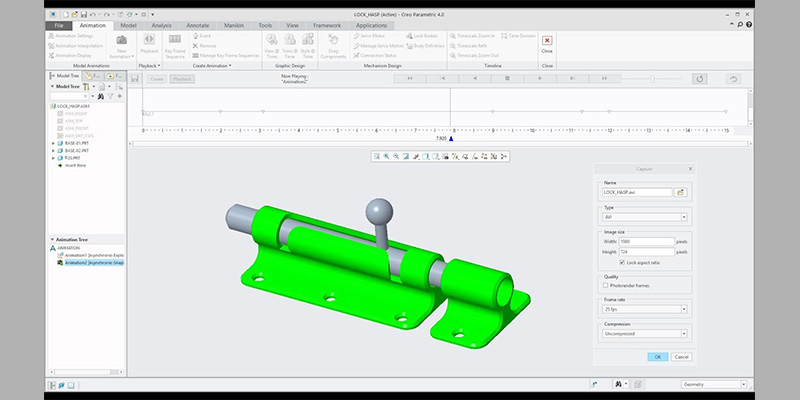Viewport: 800px width, 400px height.
Task: Open the Playback group dropdown
Action: [x=149, y=66]
